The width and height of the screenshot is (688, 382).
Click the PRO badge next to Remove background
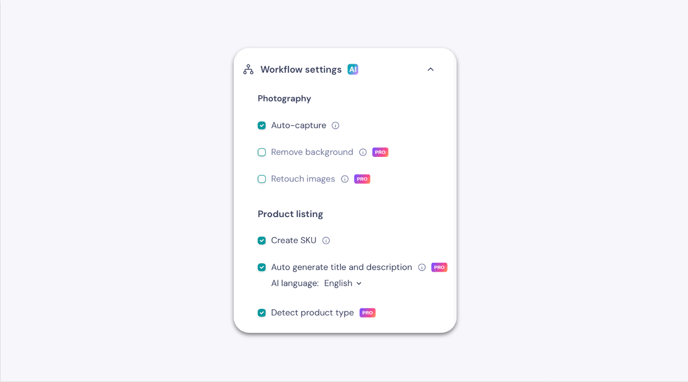pyautogui.click(x=380, y=152)
